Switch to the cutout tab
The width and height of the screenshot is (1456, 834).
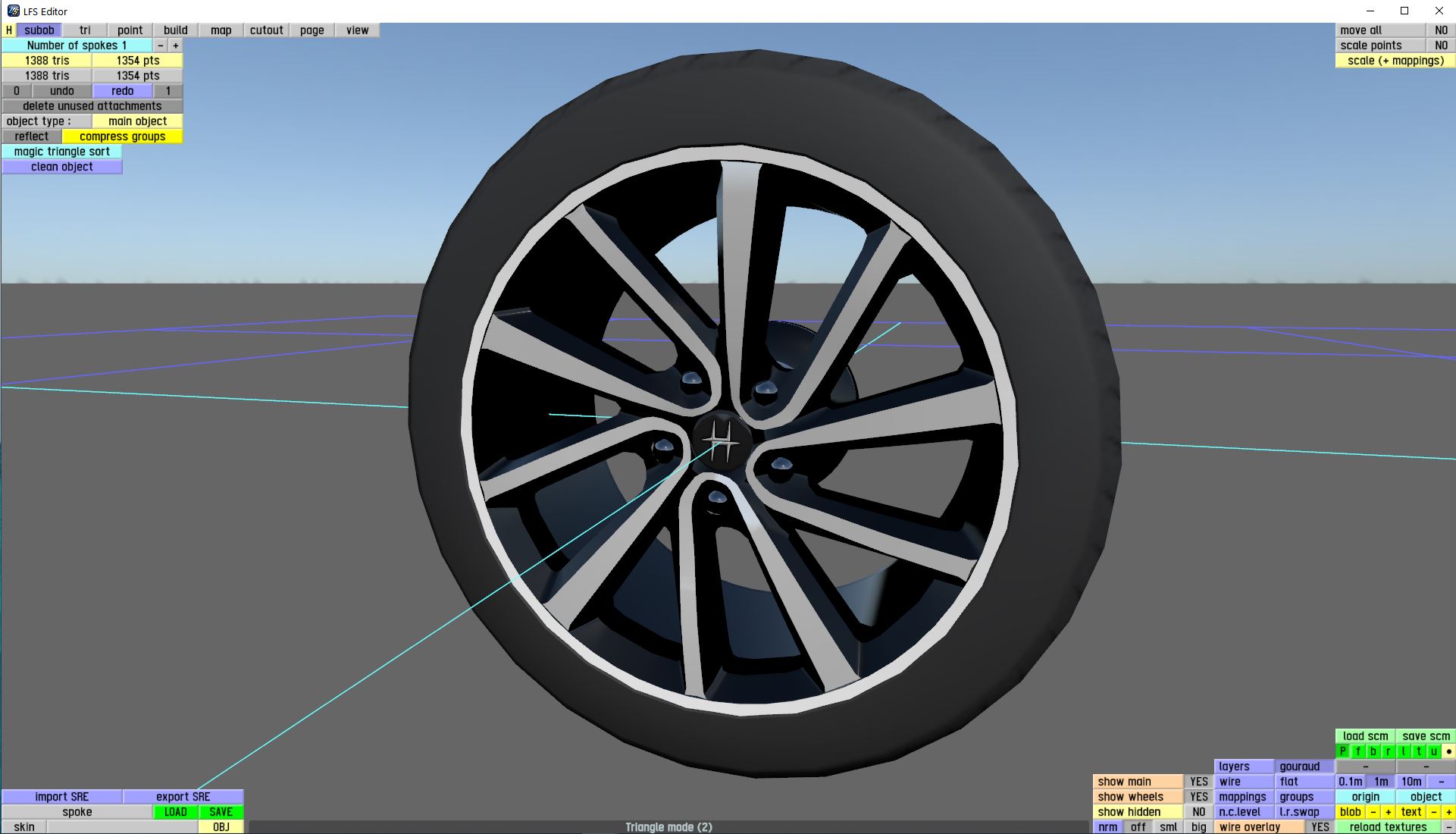pyautogui.click(x=266, y=30)
